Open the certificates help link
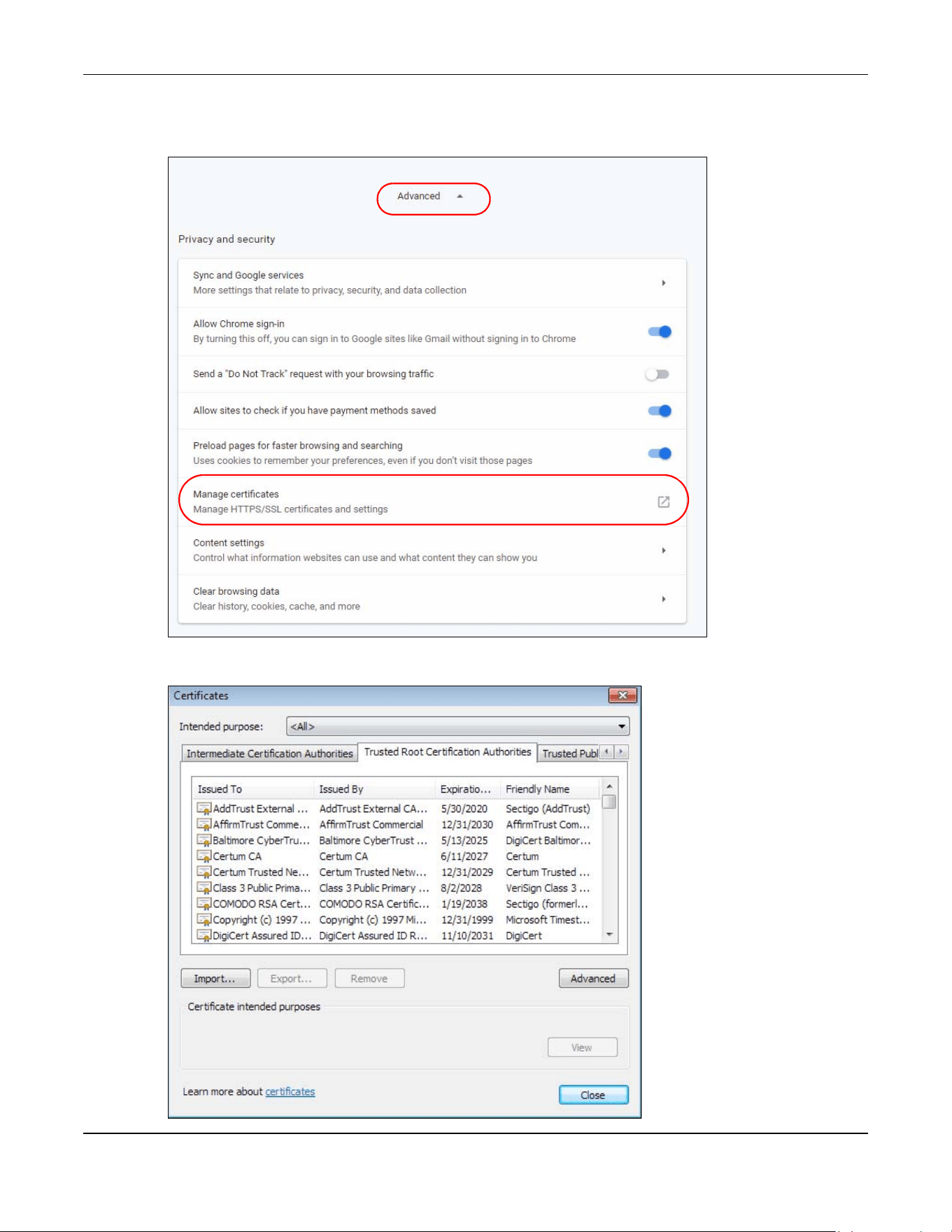This screenshot has height=1232, width=952. click(290, 1091)
